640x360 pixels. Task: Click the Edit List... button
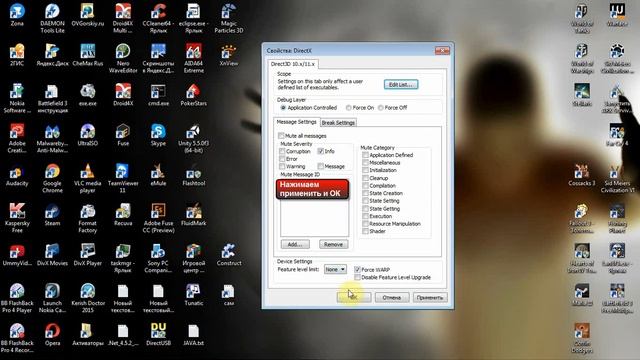tap(401, 84)
